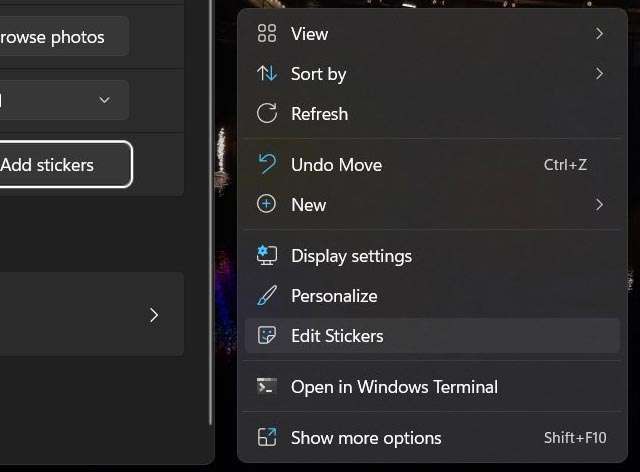Select Open in Windows Terminal
This screenshot has height=472, width=640.
pyautogui.click(x=394, y=387)
